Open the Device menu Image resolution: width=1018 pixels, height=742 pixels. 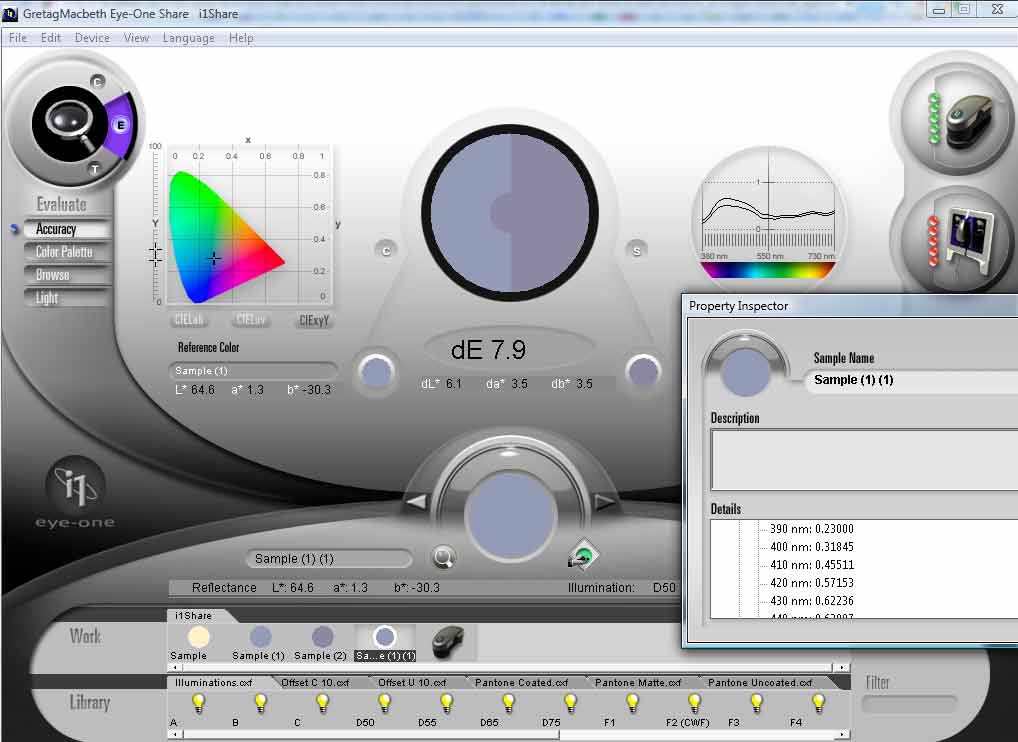point(92,38)
